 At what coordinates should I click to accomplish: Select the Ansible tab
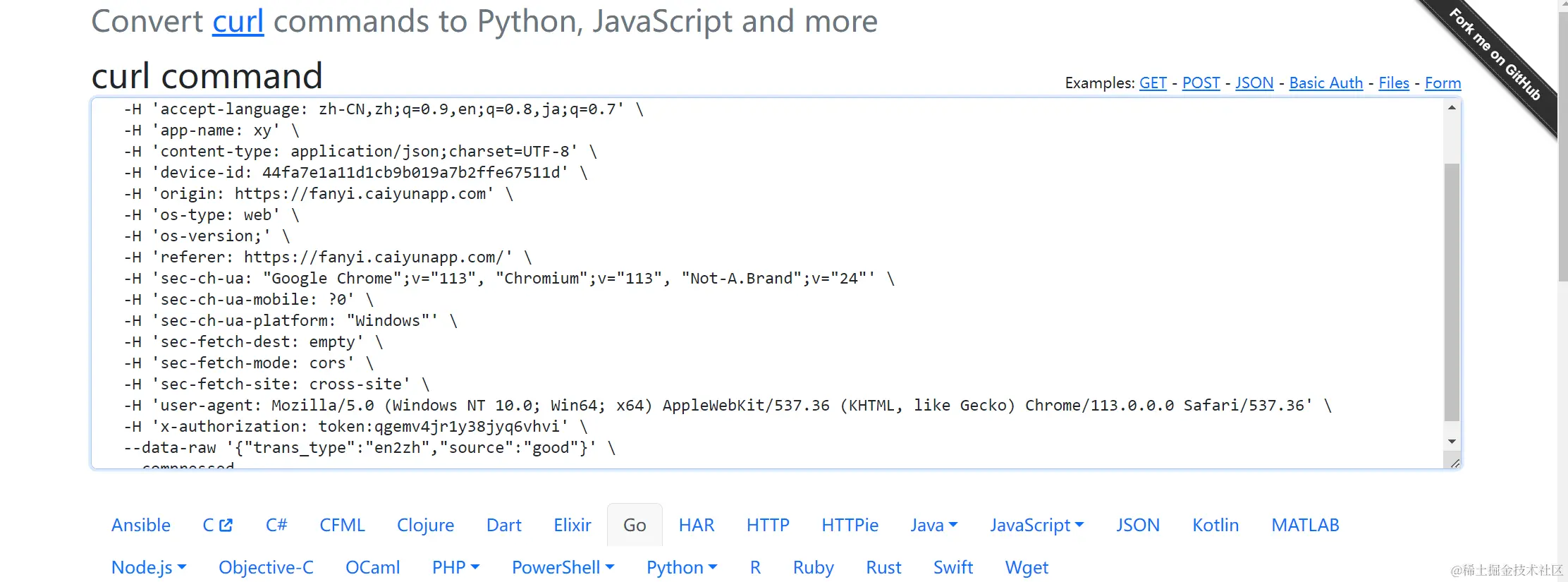point(141,526)
